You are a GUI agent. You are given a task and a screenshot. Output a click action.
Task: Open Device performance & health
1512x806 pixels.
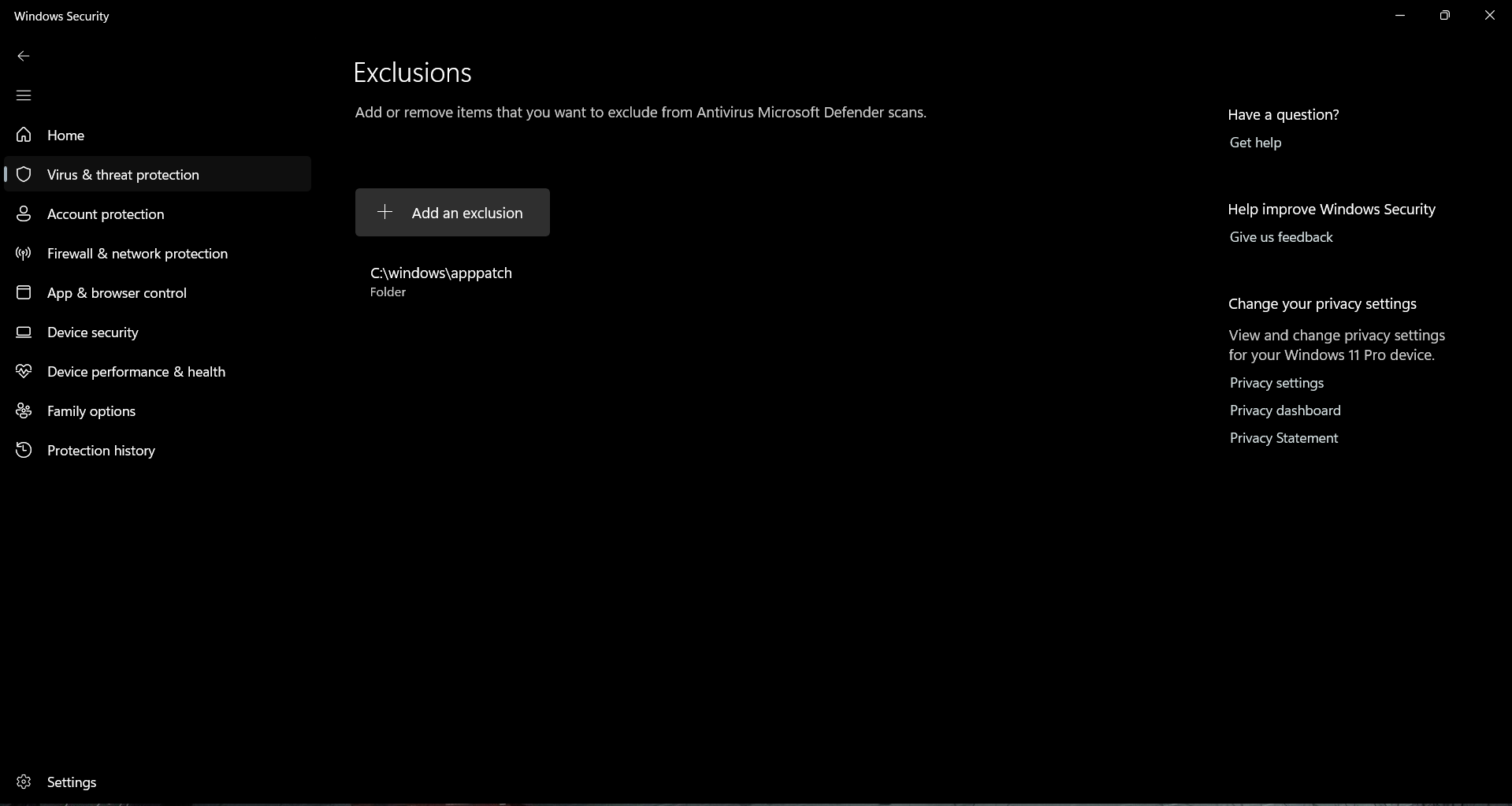click(158, 371)
